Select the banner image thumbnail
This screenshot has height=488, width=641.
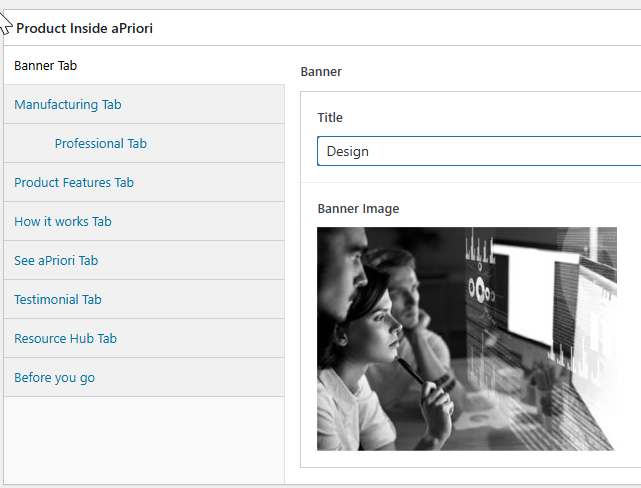click(x=467, y=339)
